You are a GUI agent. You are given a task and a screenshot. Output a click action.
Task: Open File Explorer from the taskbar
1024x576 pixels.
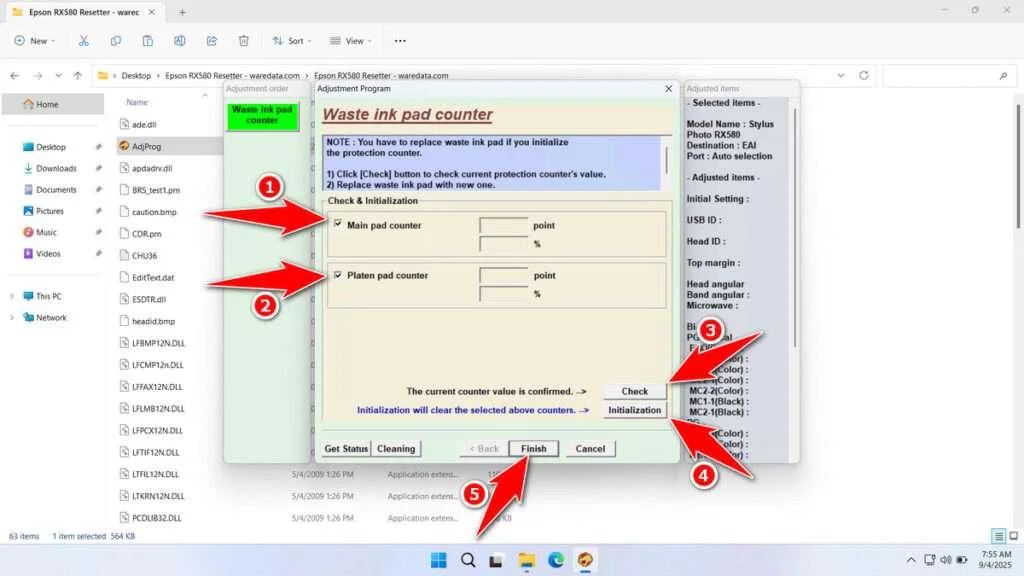[x=526, y=561]
